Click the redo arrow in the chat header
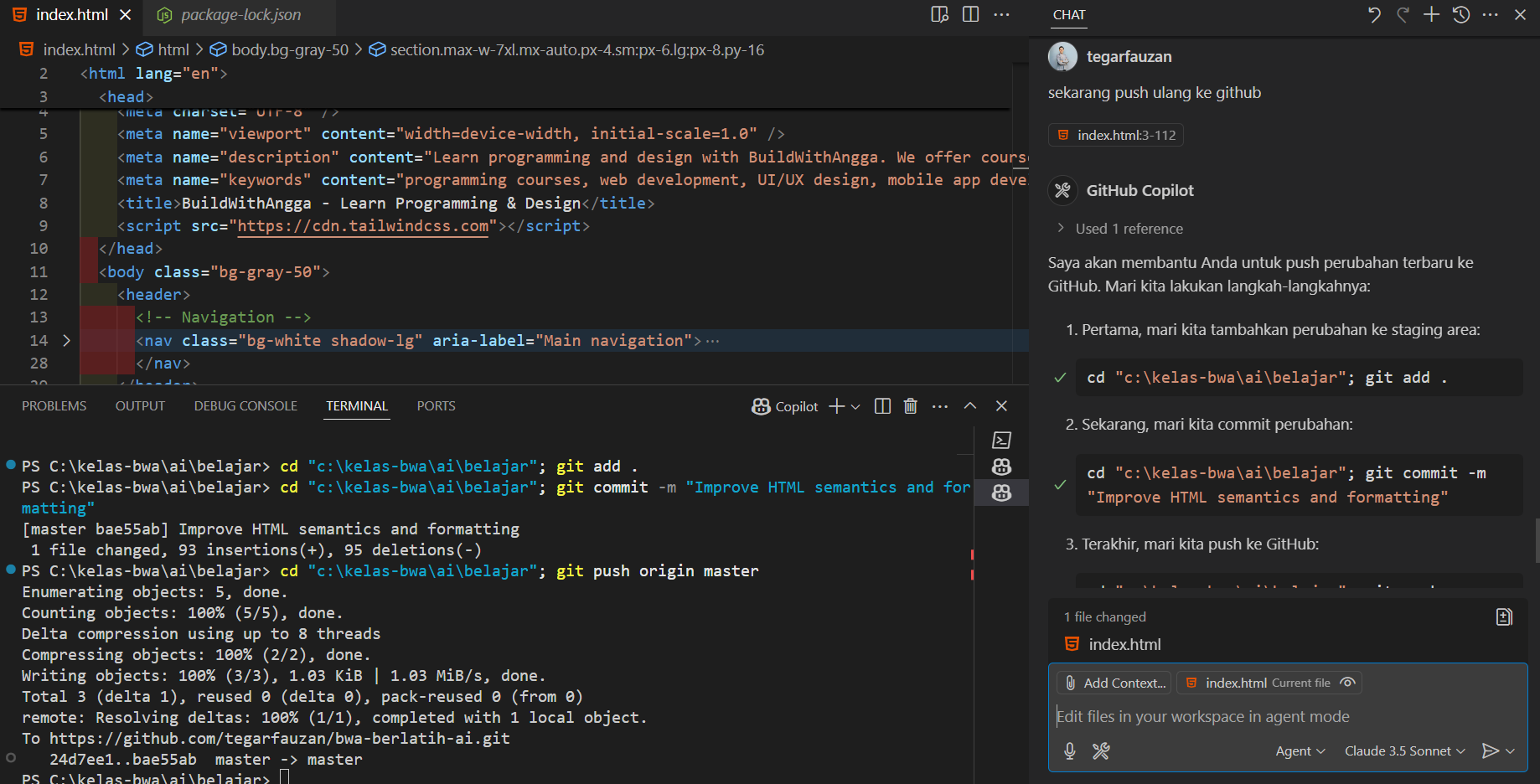The image size is (1540, 784). point(1403,15)
